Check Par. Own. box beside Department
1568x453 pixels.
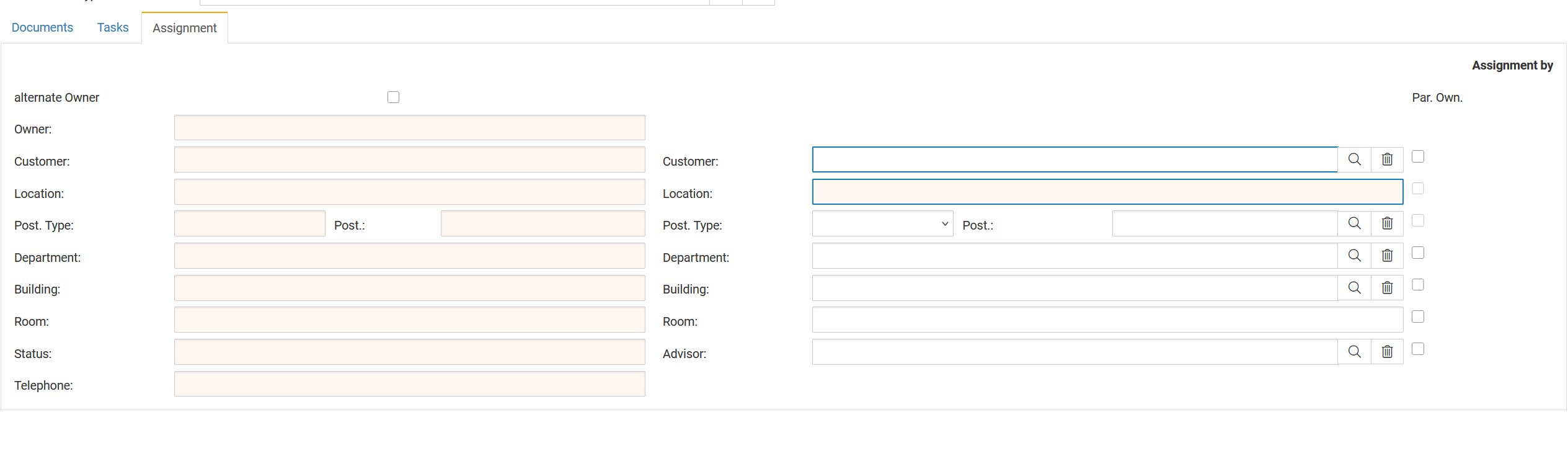click(x=1418, y=253)
